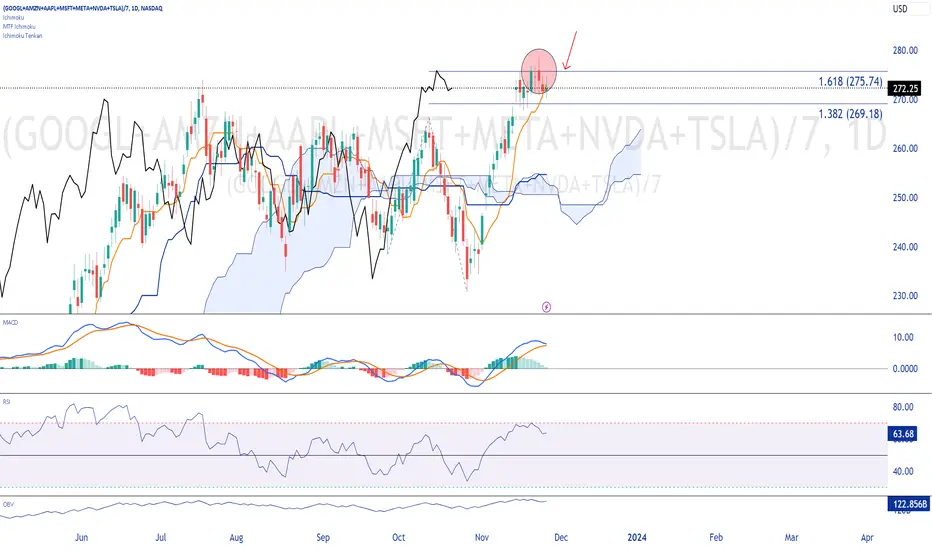Click the current price label 272.25

(x=905, y=89)
